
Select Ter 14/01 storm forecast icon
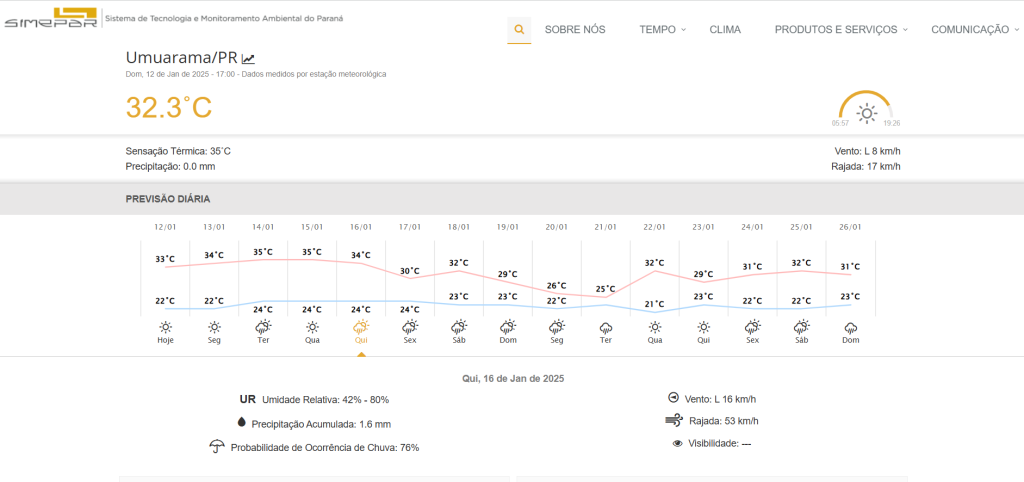point(263,327)
